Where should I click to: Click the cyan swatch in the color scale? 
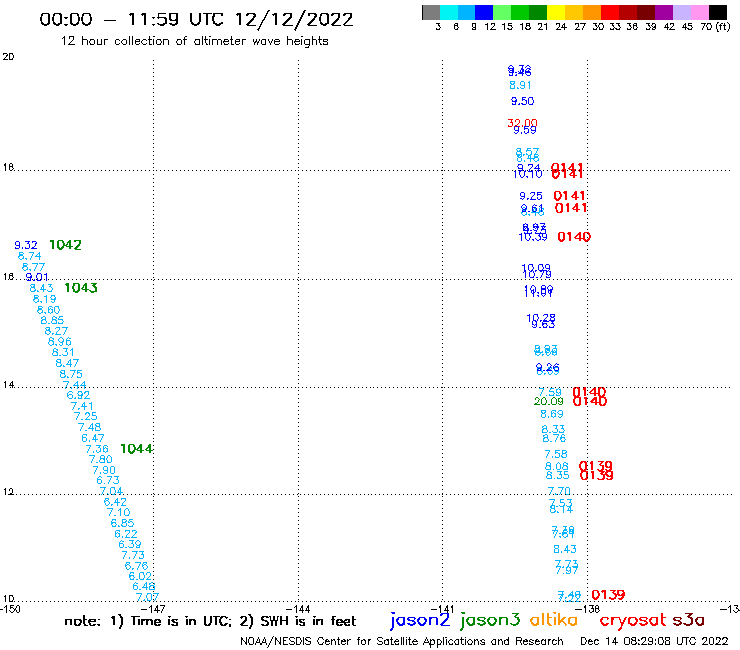[449, 12]
